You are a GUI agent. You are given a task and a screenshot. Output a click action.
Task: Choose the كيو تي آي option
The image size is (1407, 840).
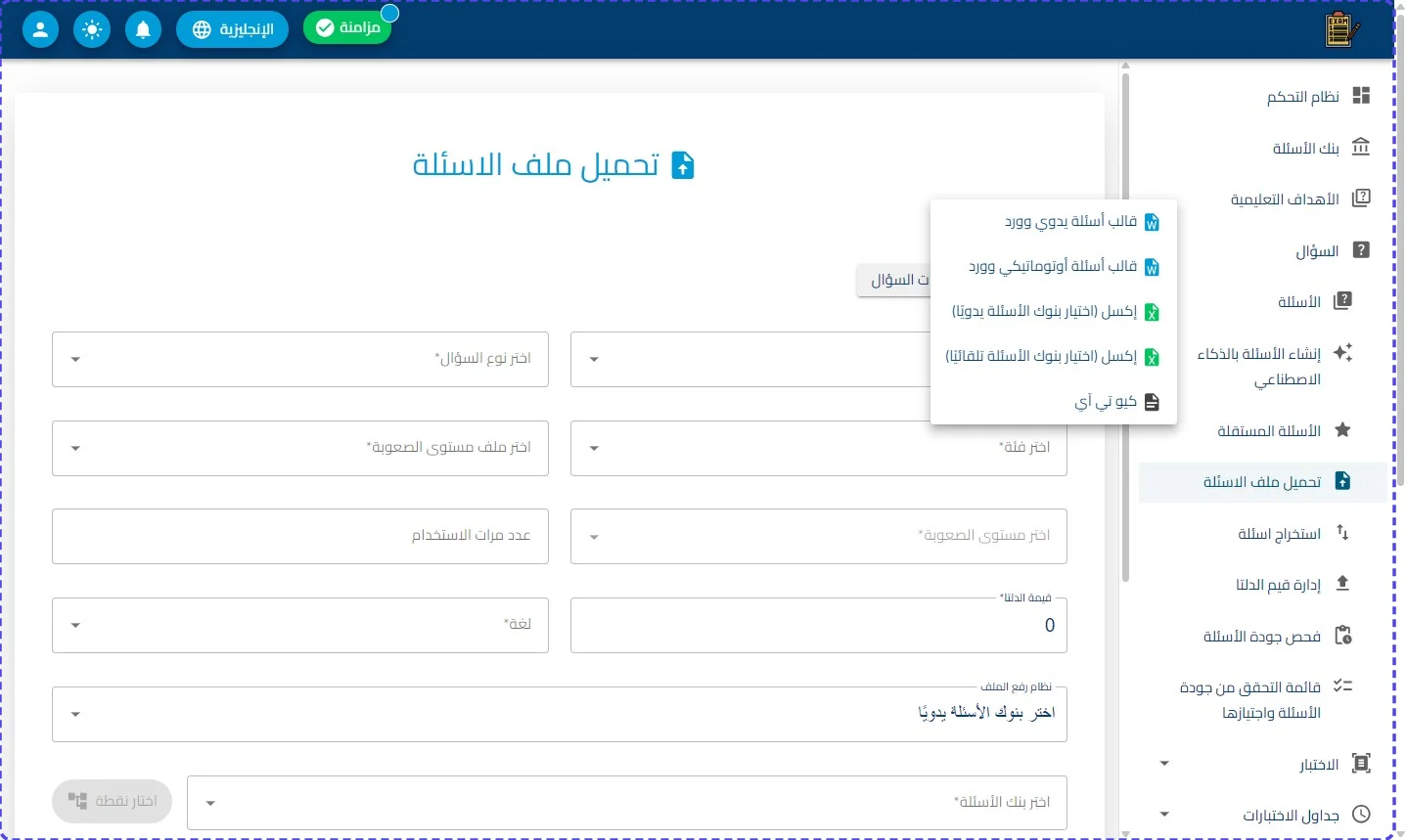(x=1054, y=402)
